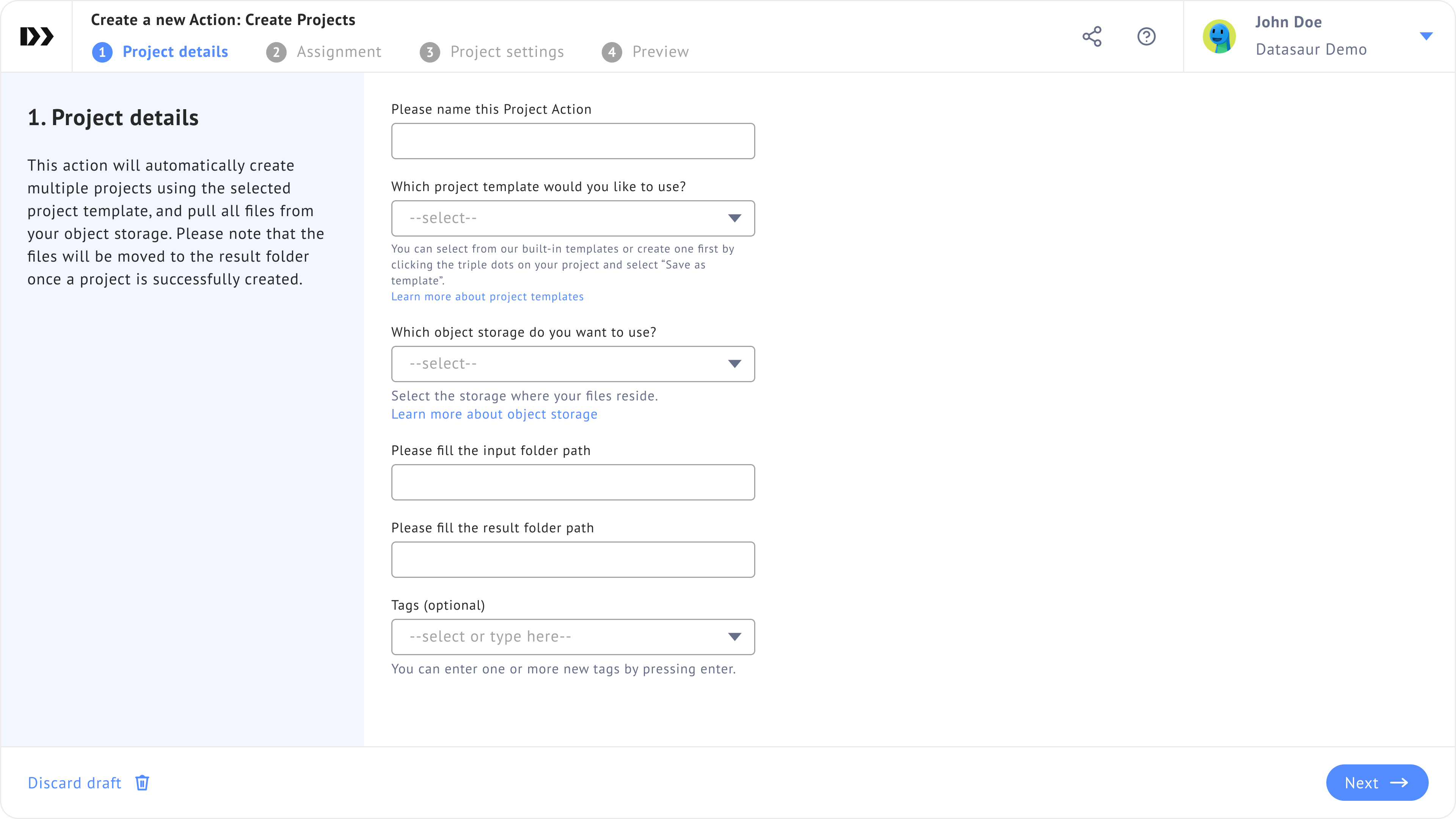
Task: Expand the project template dropdown
Action: (x=573, y=218)
